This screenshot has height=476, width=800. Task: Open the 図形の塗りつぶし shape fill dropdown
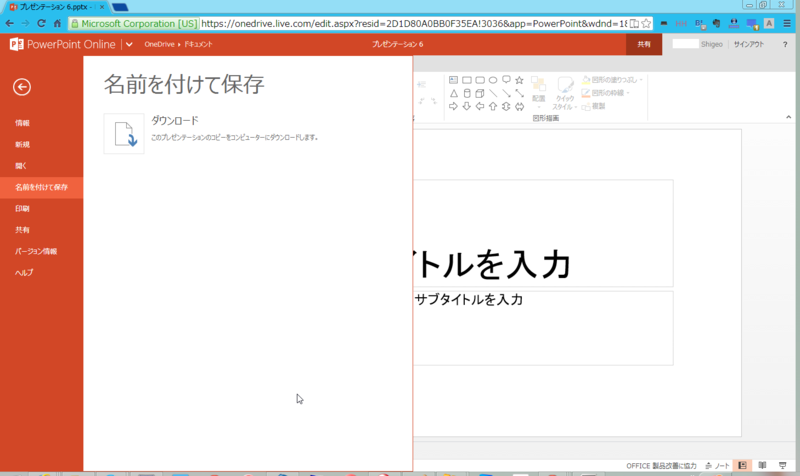coord(612,80)
